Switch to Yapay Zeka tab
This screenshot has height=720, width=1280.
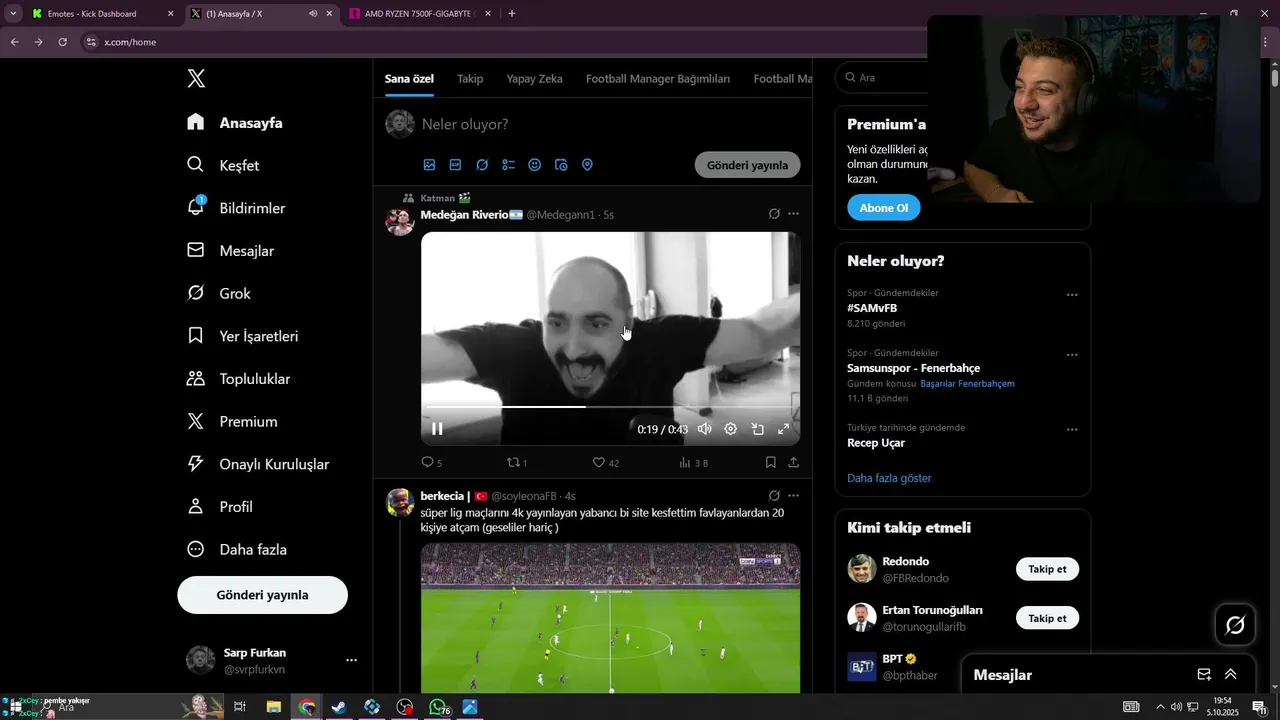pyautogui.click(x=534, y=79)
